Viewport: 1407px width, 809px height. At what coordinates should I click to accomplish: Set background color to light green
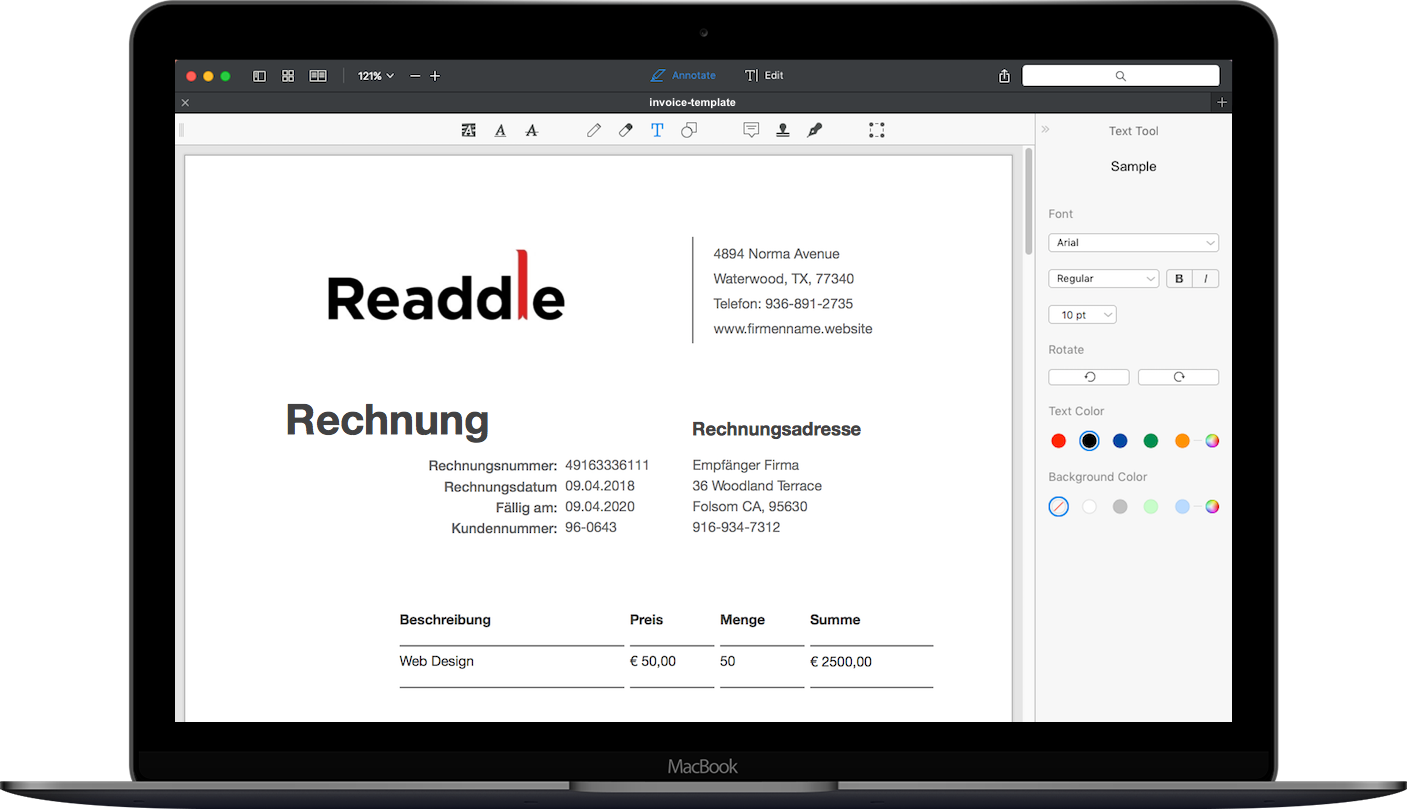[1151, 507]
